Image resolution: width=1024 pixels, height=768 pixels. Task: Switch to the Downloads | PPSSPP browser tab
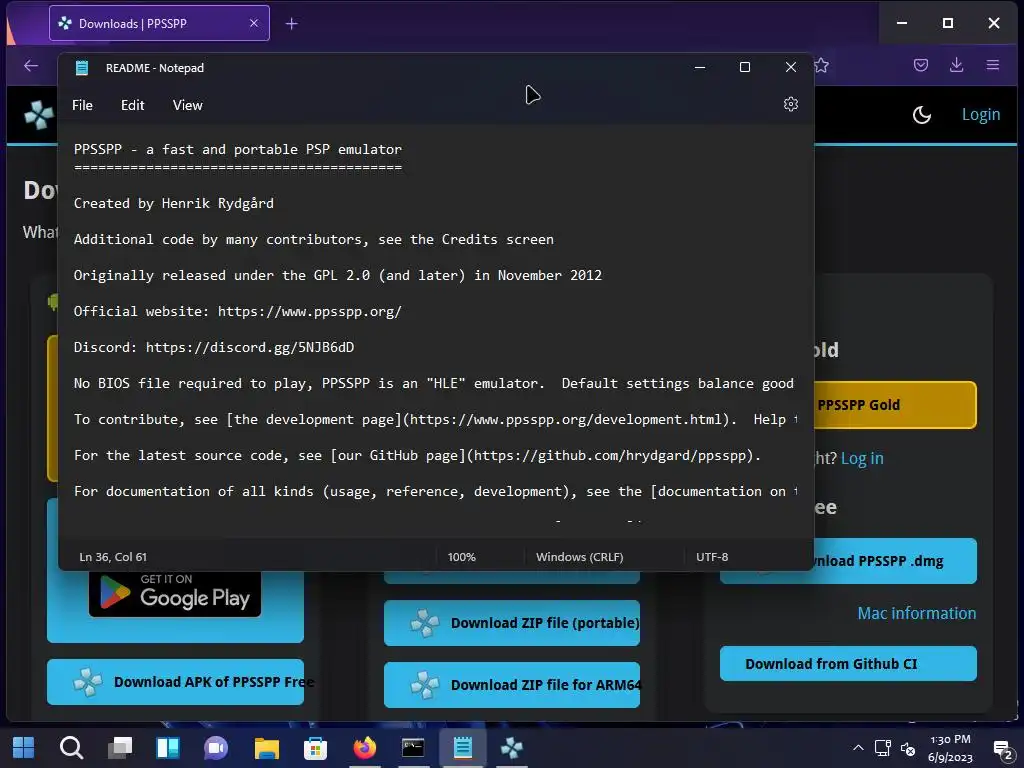(159, 24)
